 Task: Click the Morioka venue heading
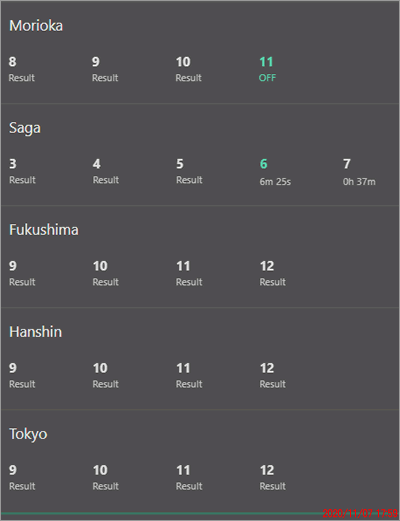pos(36,26)
